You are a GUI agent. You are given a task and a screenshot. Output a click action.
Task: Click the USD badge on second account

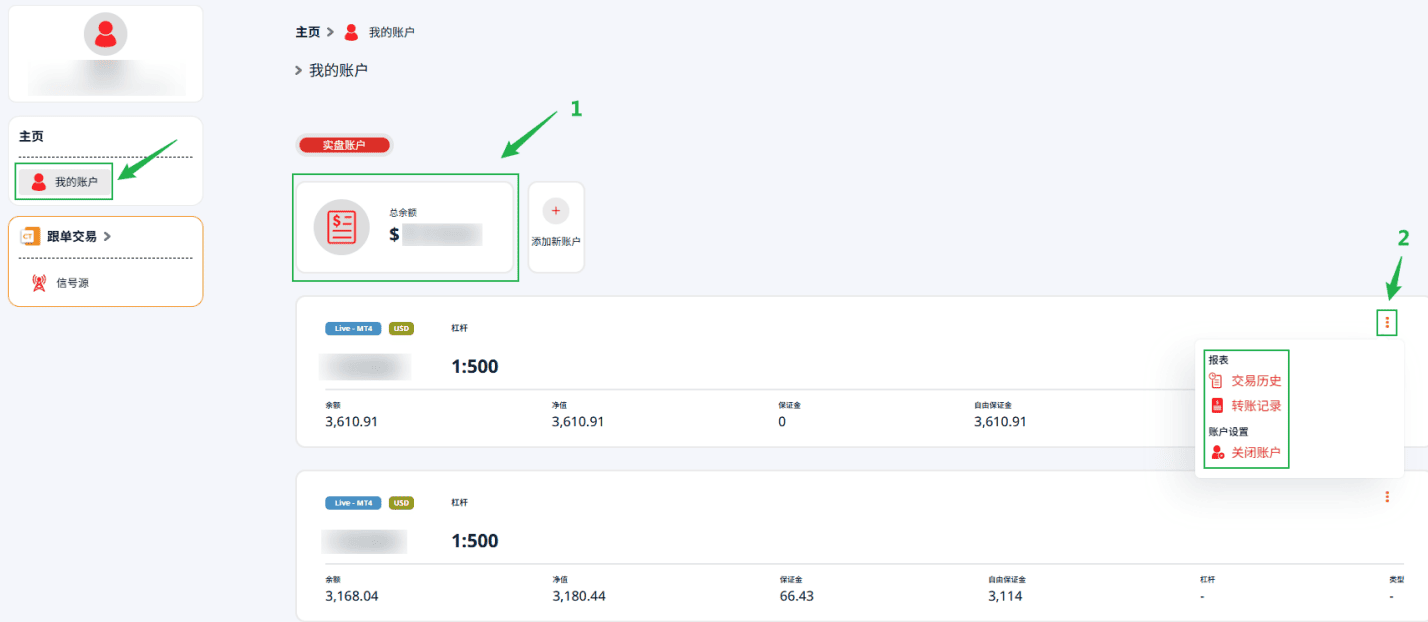click(401, 503)
